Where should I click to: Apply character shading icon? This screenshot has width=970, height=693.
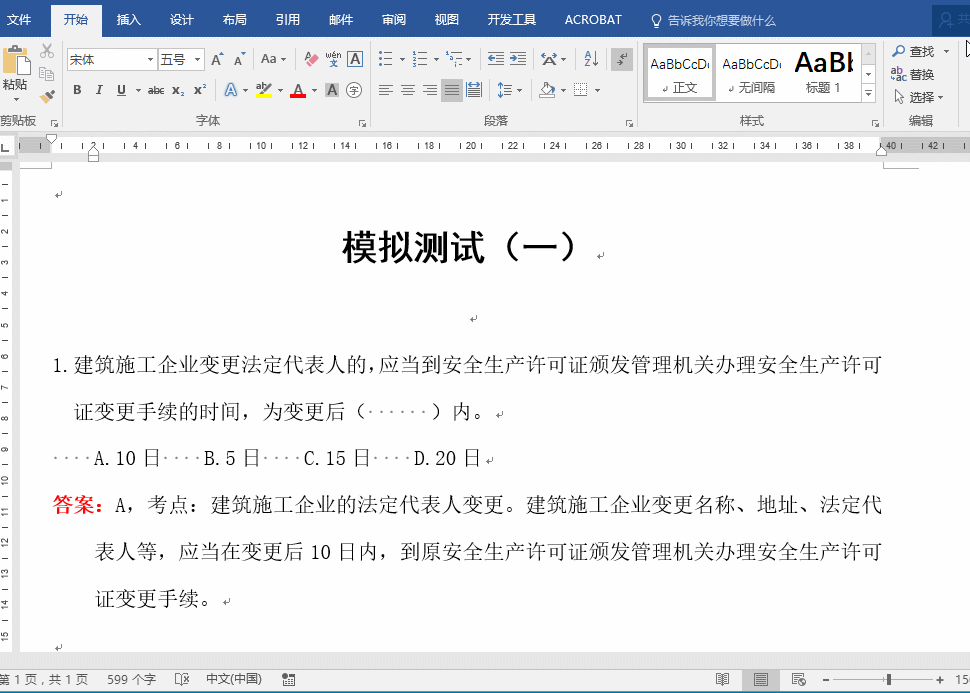332,90
